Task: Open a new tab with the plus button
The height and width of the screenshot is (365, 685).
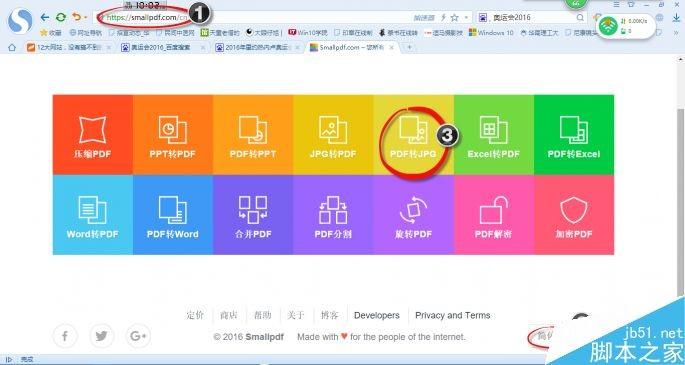Action: point(409,48)
